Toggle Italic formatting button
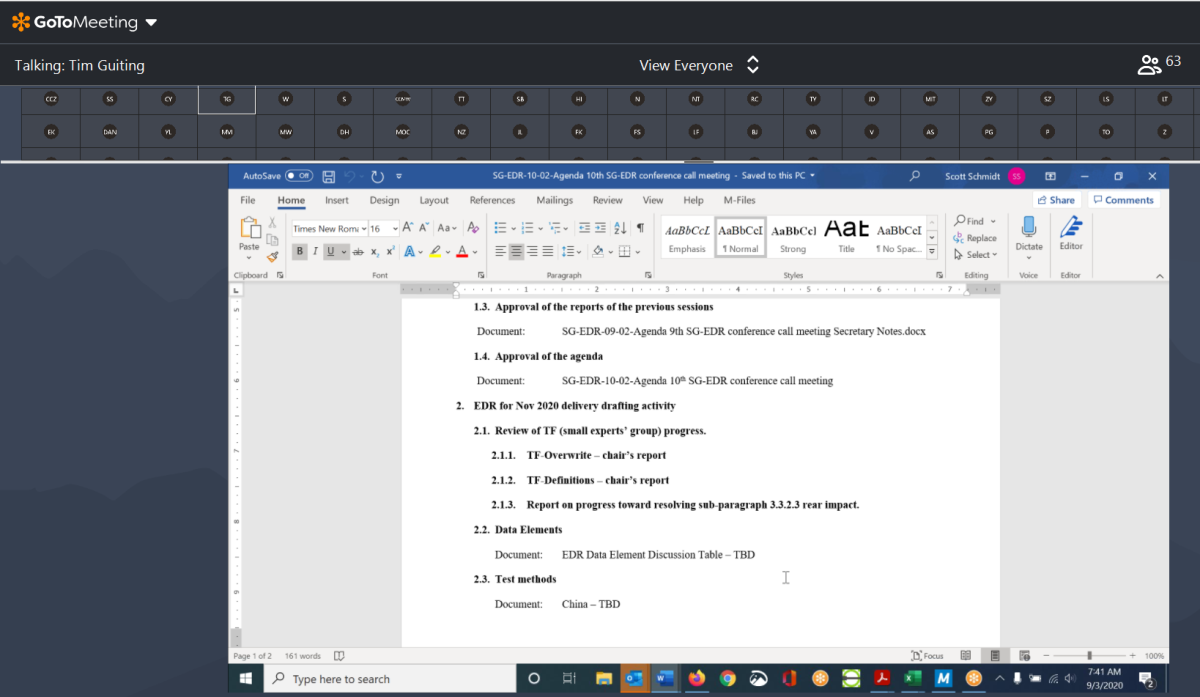This screenshot has width=1200, height=697. coord(315,252)
